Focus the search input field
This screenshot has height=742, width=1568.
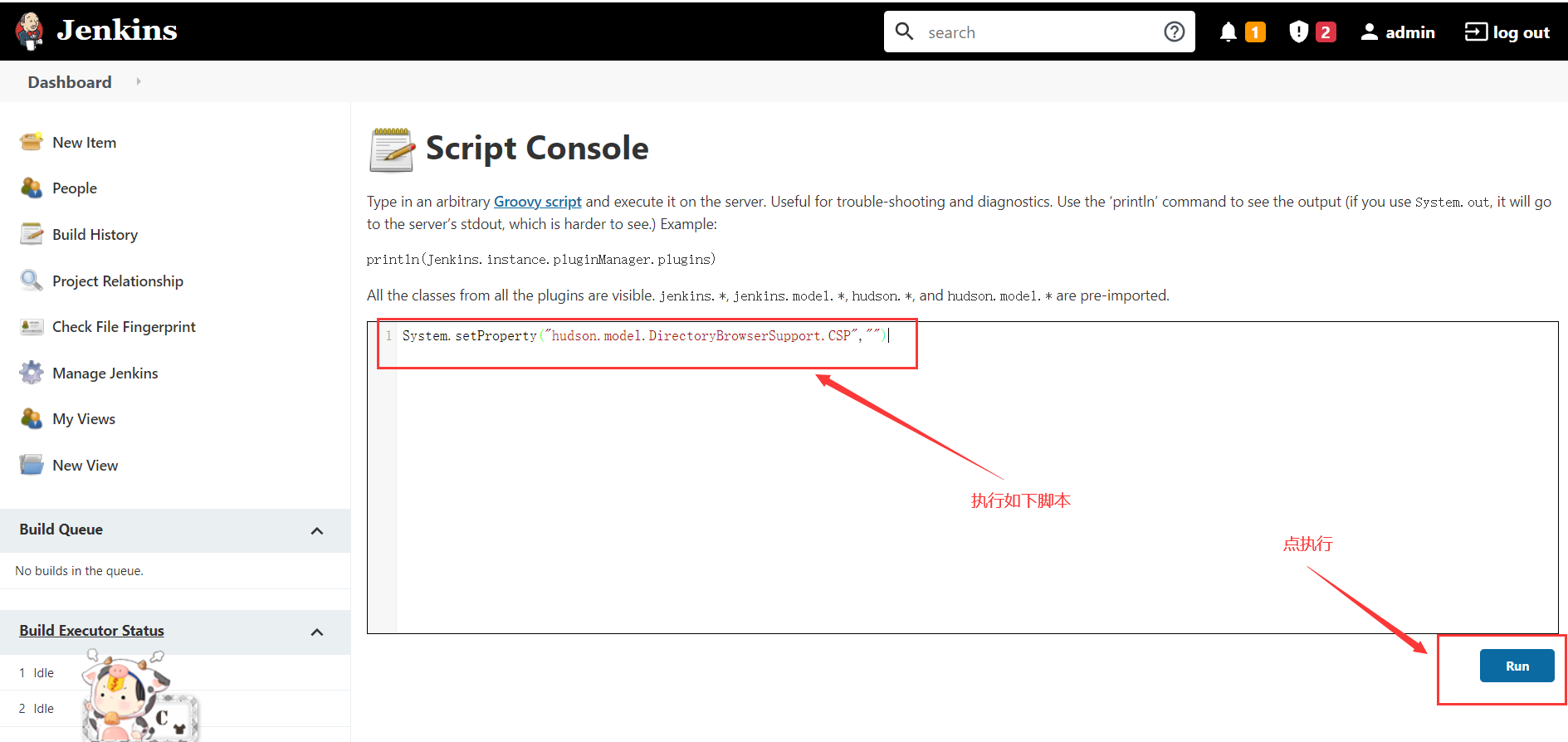click(x=1038, y=32)
